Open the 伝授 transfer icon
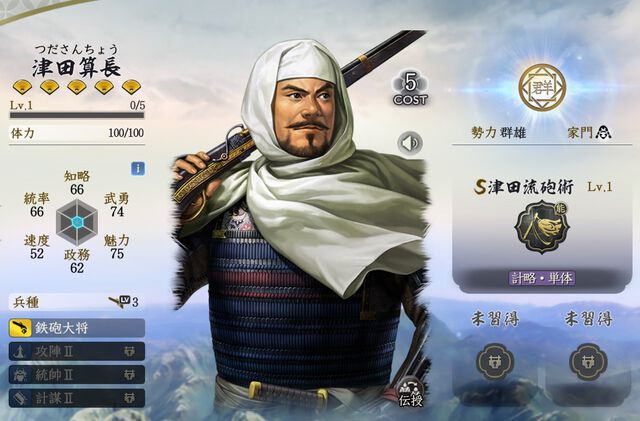The height and width of the screenshot is (421, 640). point(410,392)
